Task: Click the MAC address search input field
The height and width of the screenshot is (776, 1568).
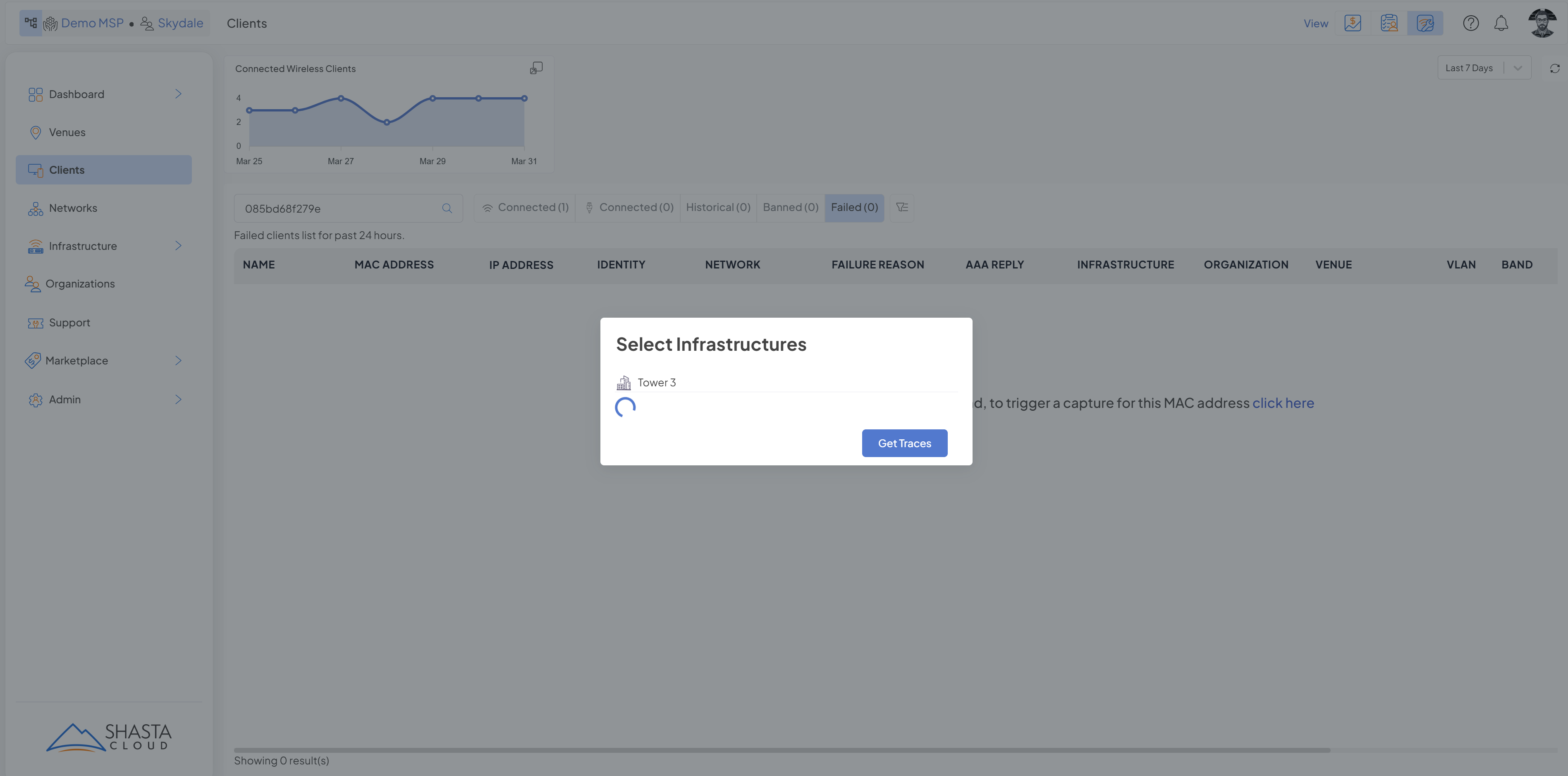Action: [x=338, y=208]
